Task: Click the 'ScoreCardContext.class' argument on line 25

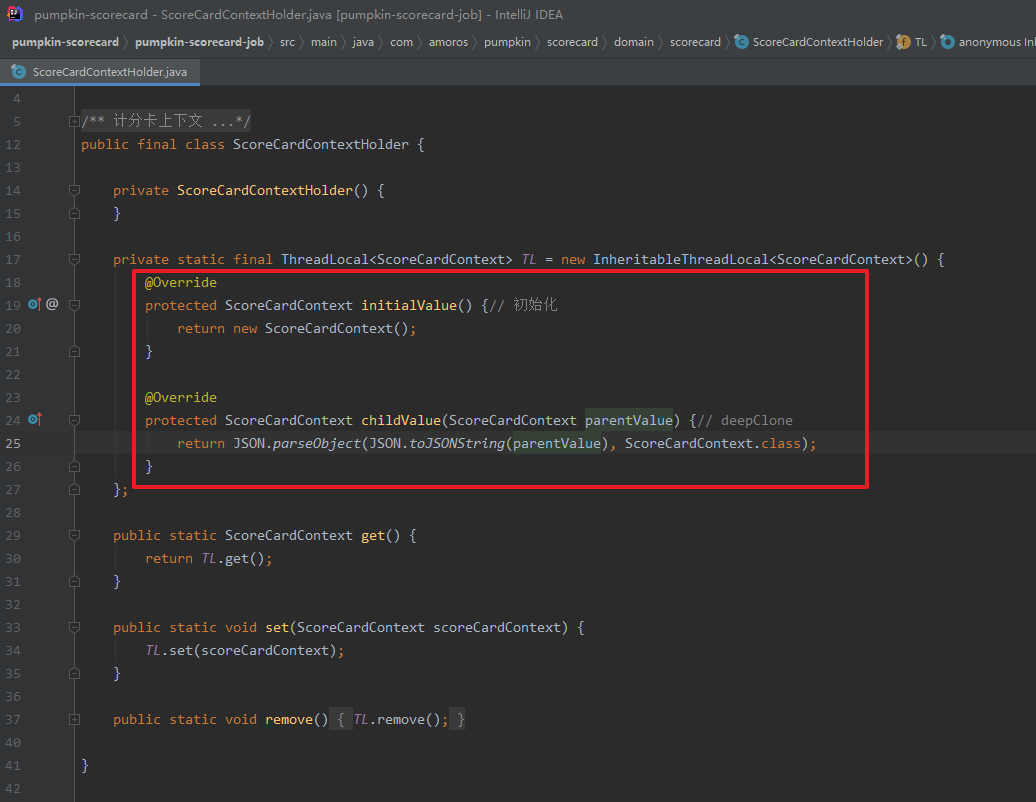Action: click(712, 443)
